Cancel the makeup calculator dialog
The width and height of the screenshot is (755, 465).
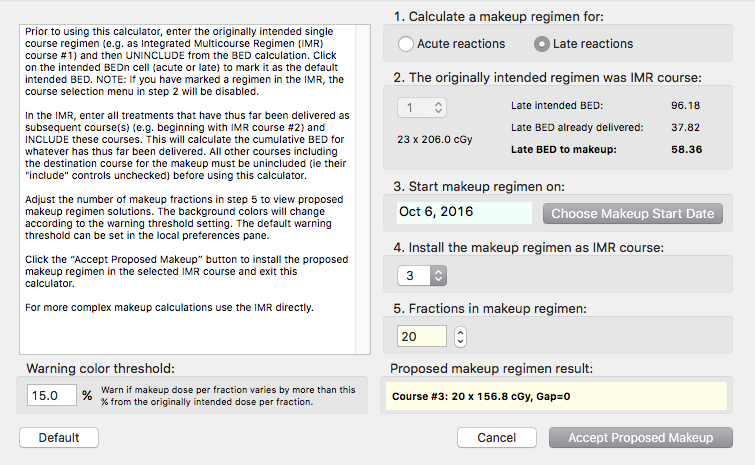[497, 438]
